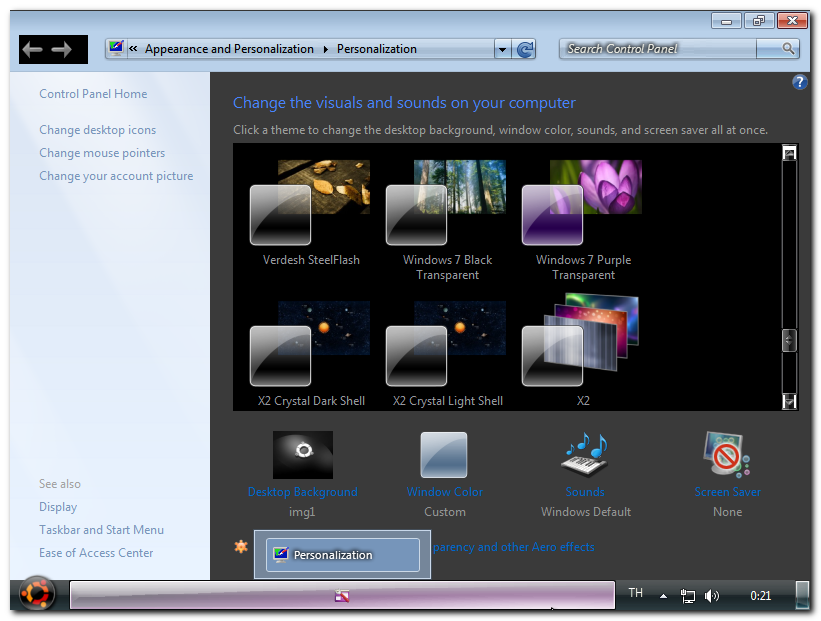Open Taskbar and Start Menu link
This screenshot has width=821, height=621.
click(x=101, y=530)
